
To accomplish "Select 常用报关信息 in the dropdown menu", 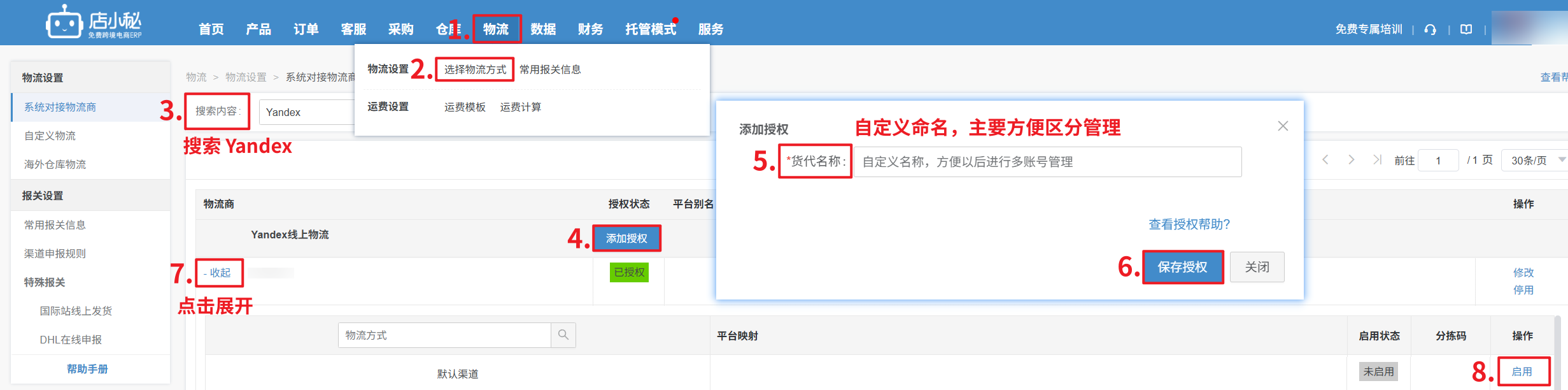I will click(550, 69).
